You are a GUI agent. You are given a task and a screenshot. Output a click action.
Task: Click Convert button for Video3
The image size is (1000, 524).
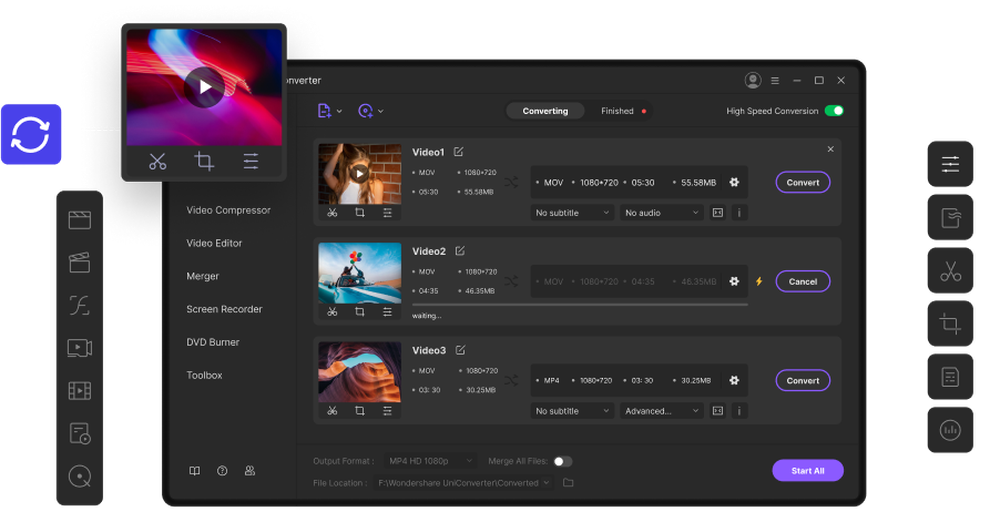[x=803, y=381]
